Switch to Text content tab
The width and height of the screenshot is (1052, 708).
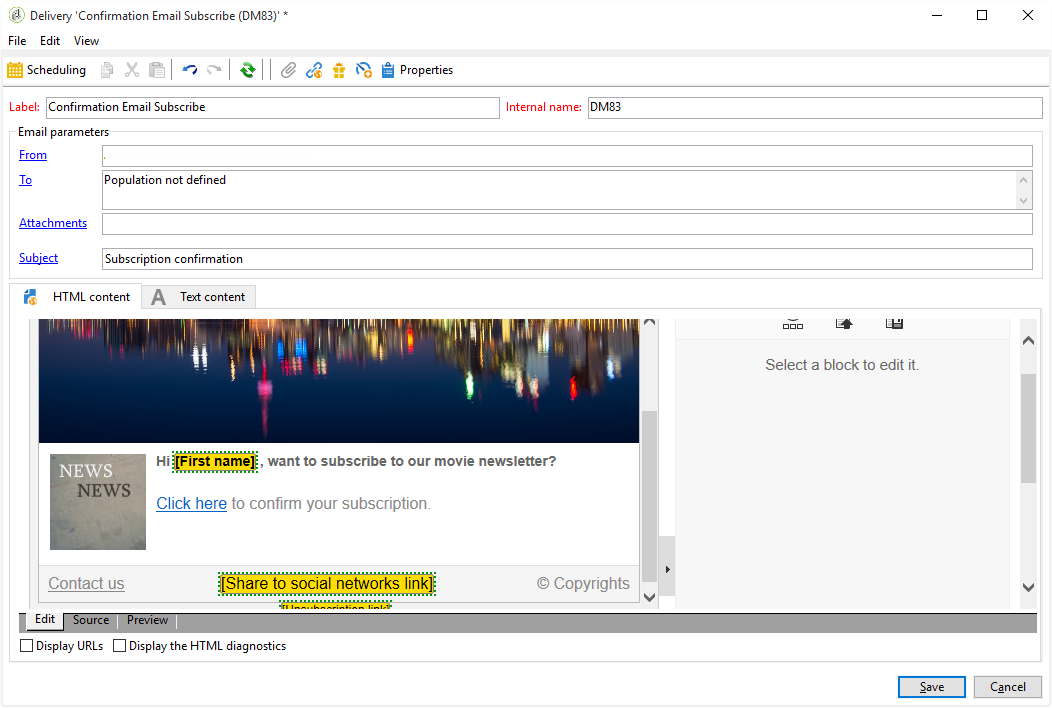click(199, 297)
